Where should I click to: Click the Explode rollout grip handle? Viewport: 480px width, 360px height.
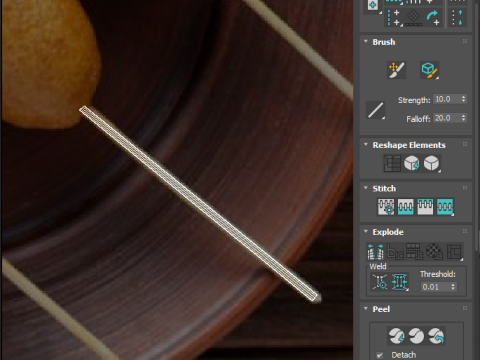click(x=465, y=231)
